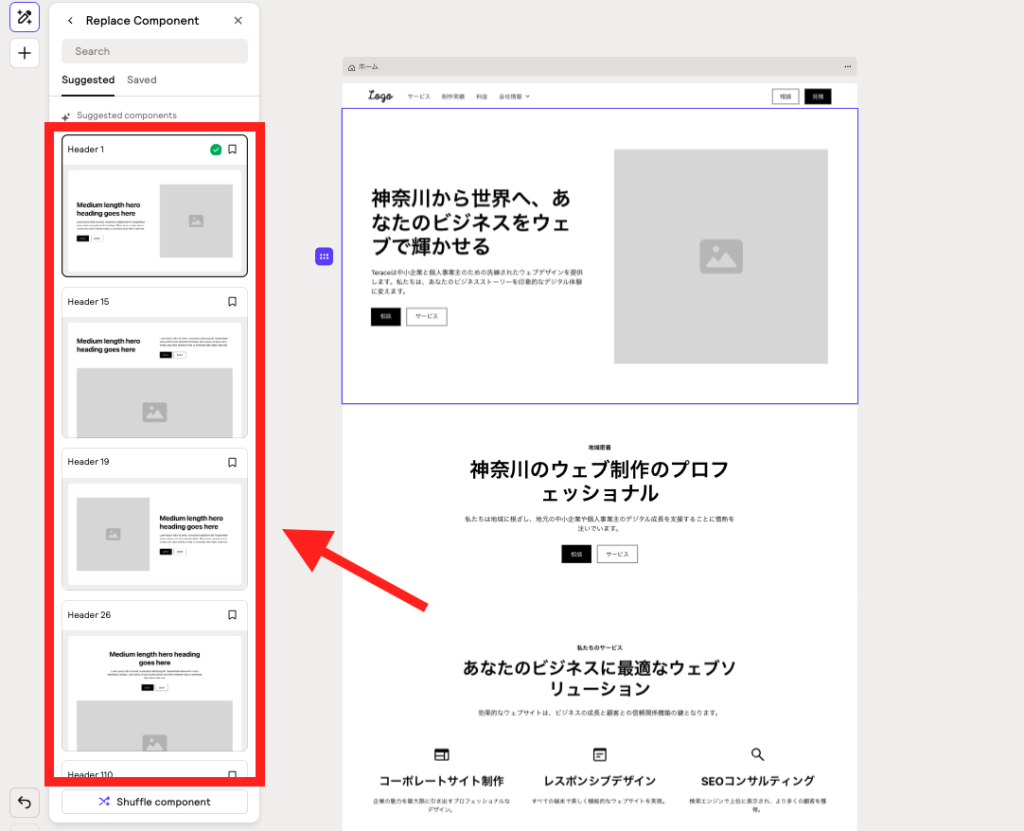The height and width of the screenshot is (831, 1024).
Task: Click the home icon in page bar
Action: (x=352, y=67)
